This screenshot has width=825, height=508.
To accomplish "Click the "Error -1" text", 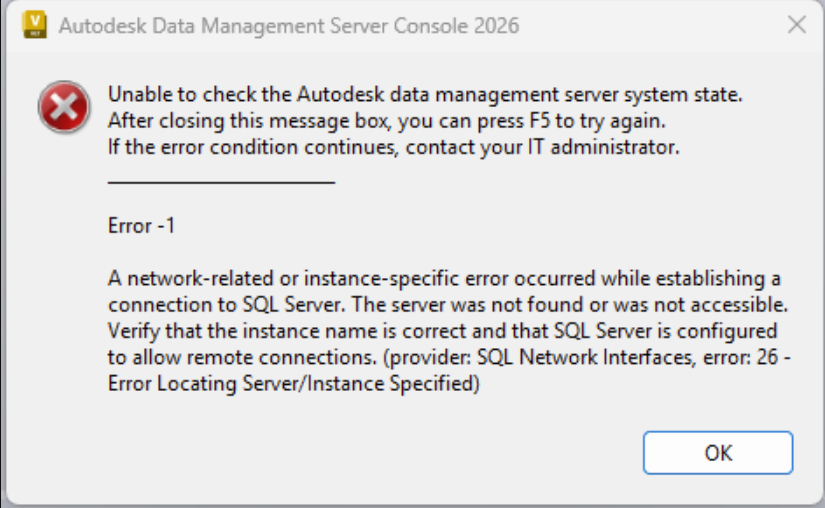I will [142, 226].
